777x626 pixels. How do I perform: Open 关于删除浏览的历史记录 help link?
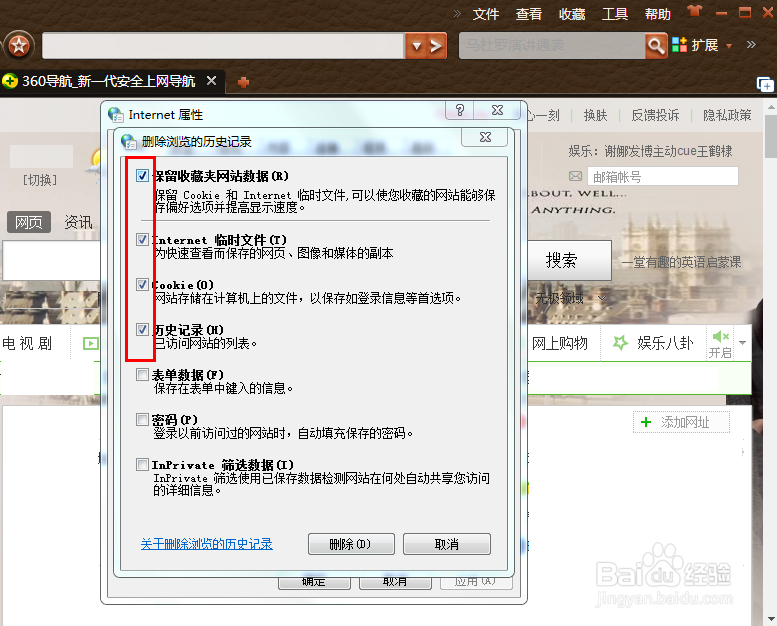point(207,544)
